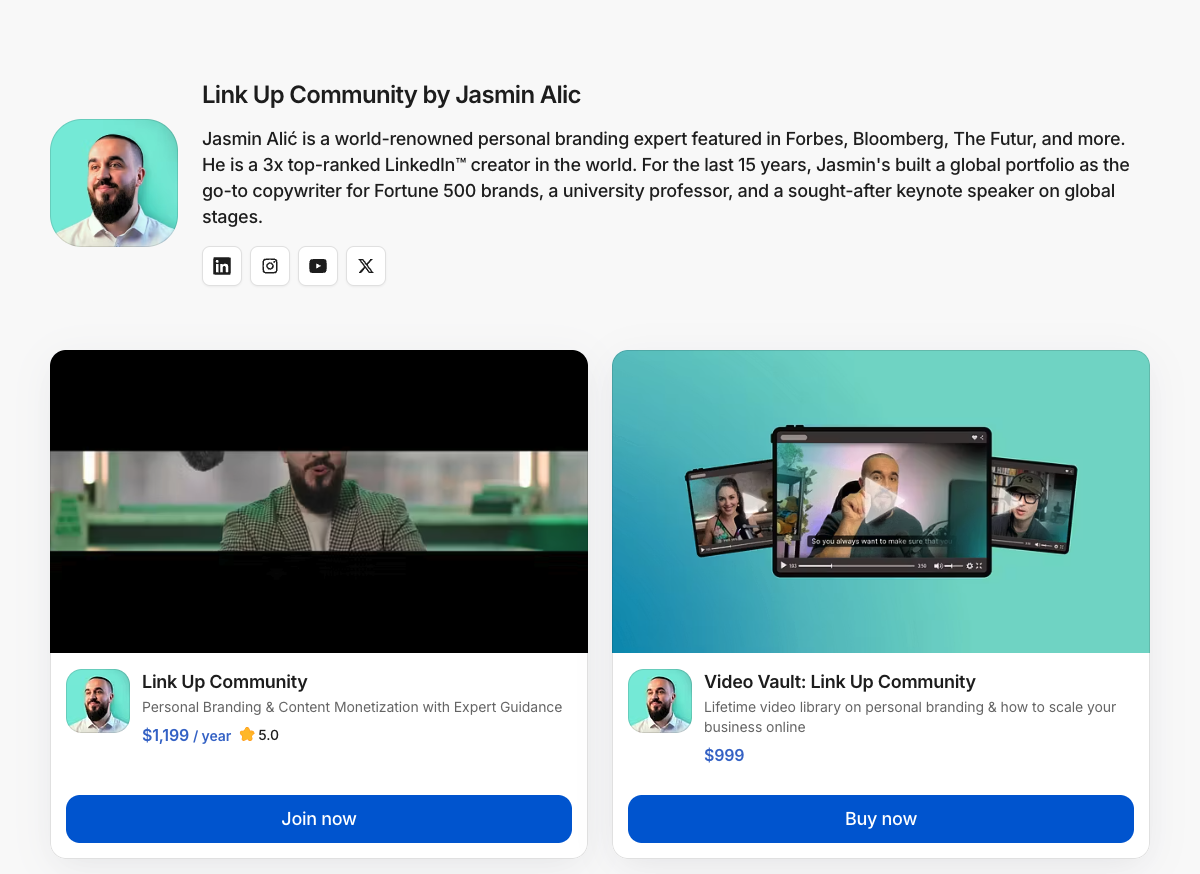Click the speaker volume icon on the preview
The width and height of the screenshot is (1200, 874).
tap(938, 566)
